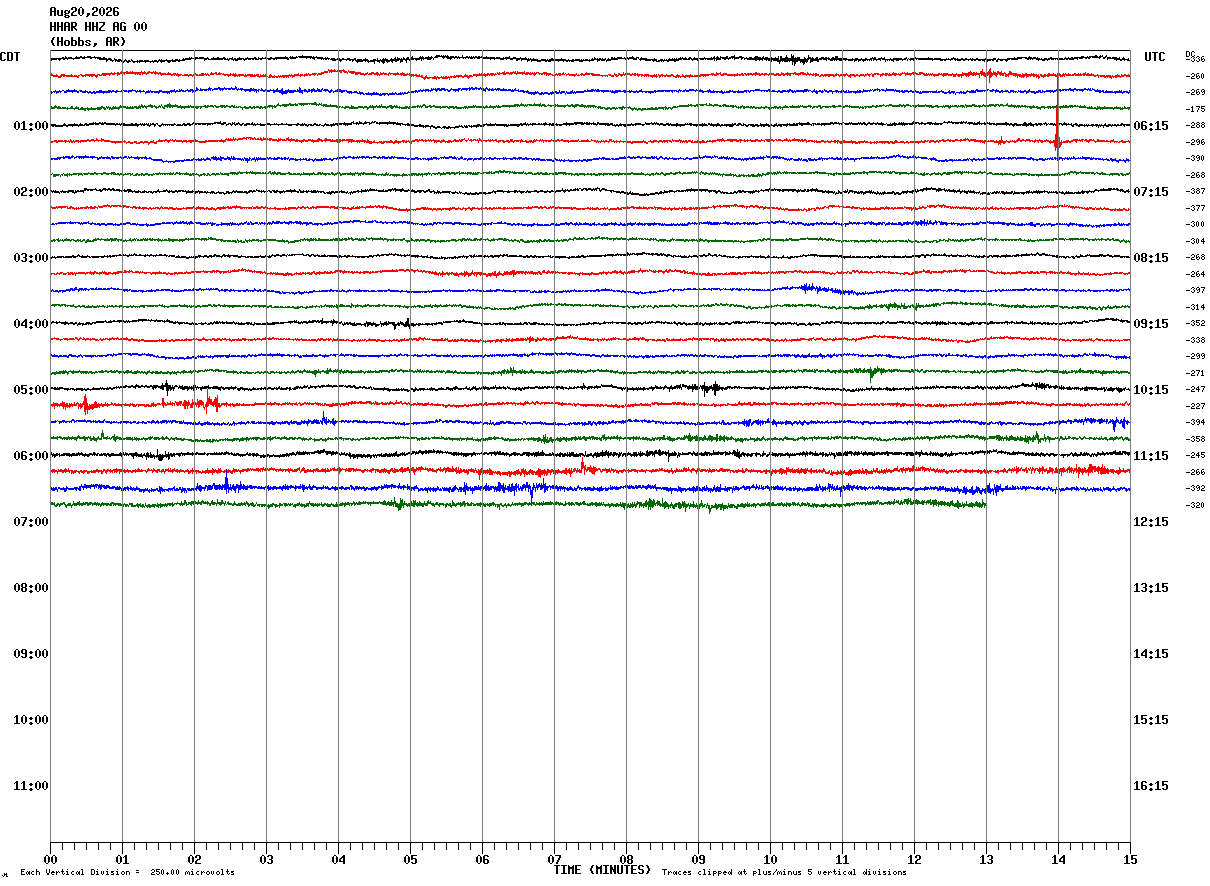Viewport: 1210px width, 886px height.
Task: Click the 12:15 UTC time label
Action: coord(1151,522)
